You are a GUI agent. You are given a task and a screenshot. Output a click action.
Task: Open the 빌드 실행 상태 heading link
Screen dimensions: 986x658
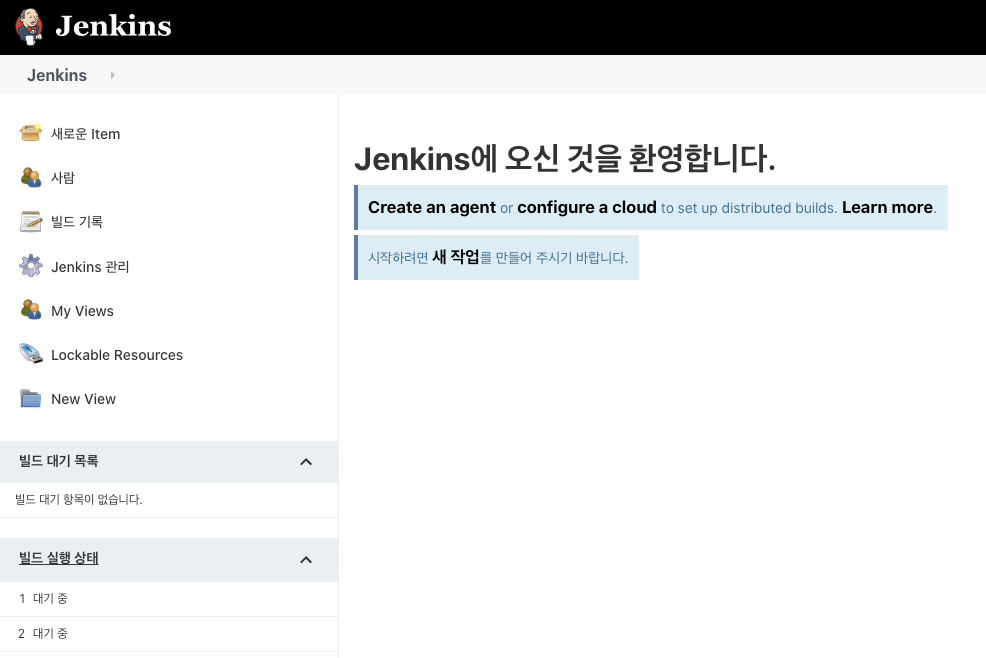pyautogui.click(x=58, y=559)
